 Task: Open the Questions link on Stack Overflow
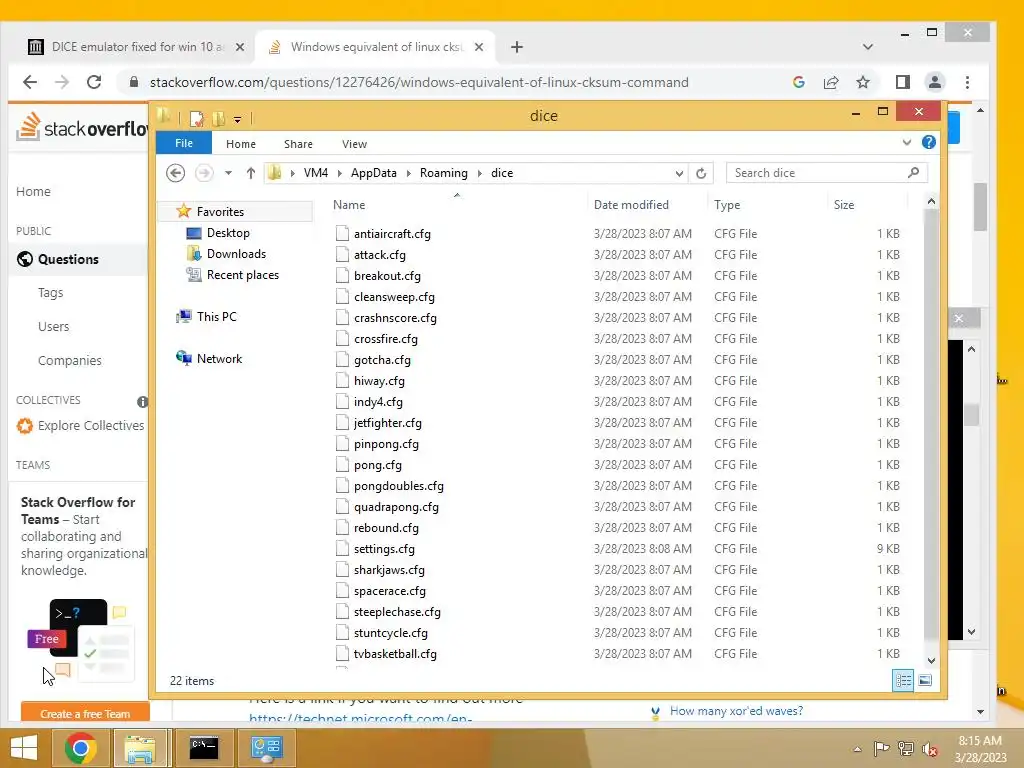68,259
